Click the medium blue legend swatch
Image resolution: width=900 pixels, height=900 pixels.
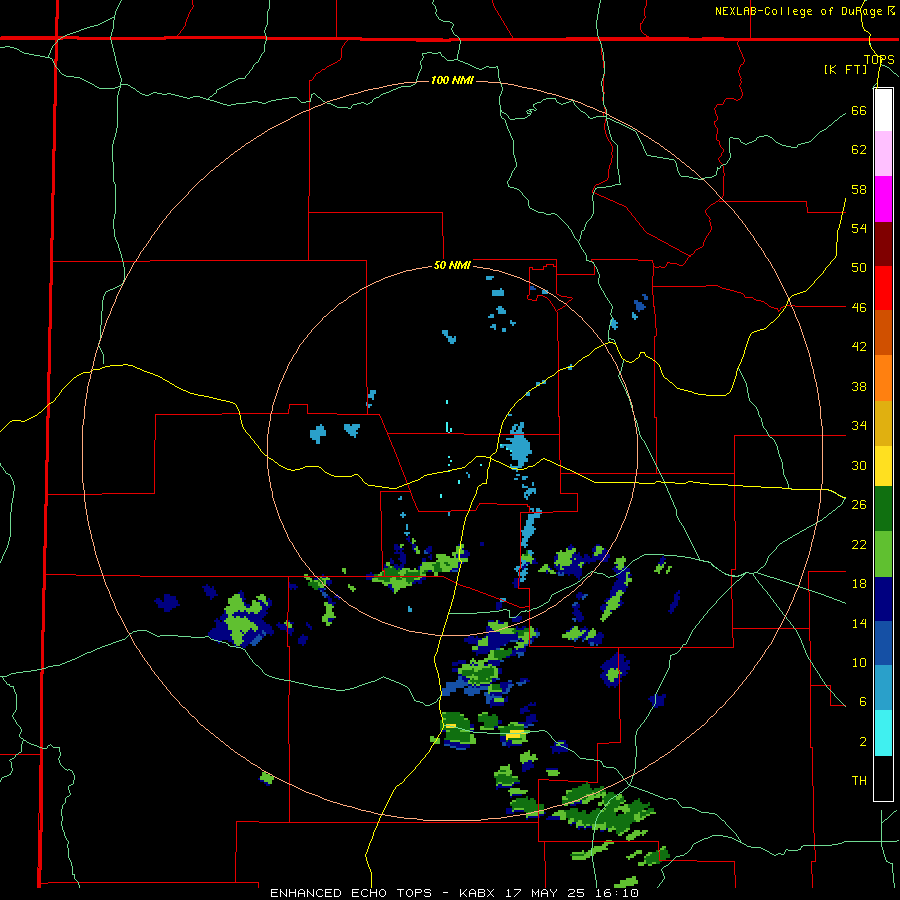point(883,643)
